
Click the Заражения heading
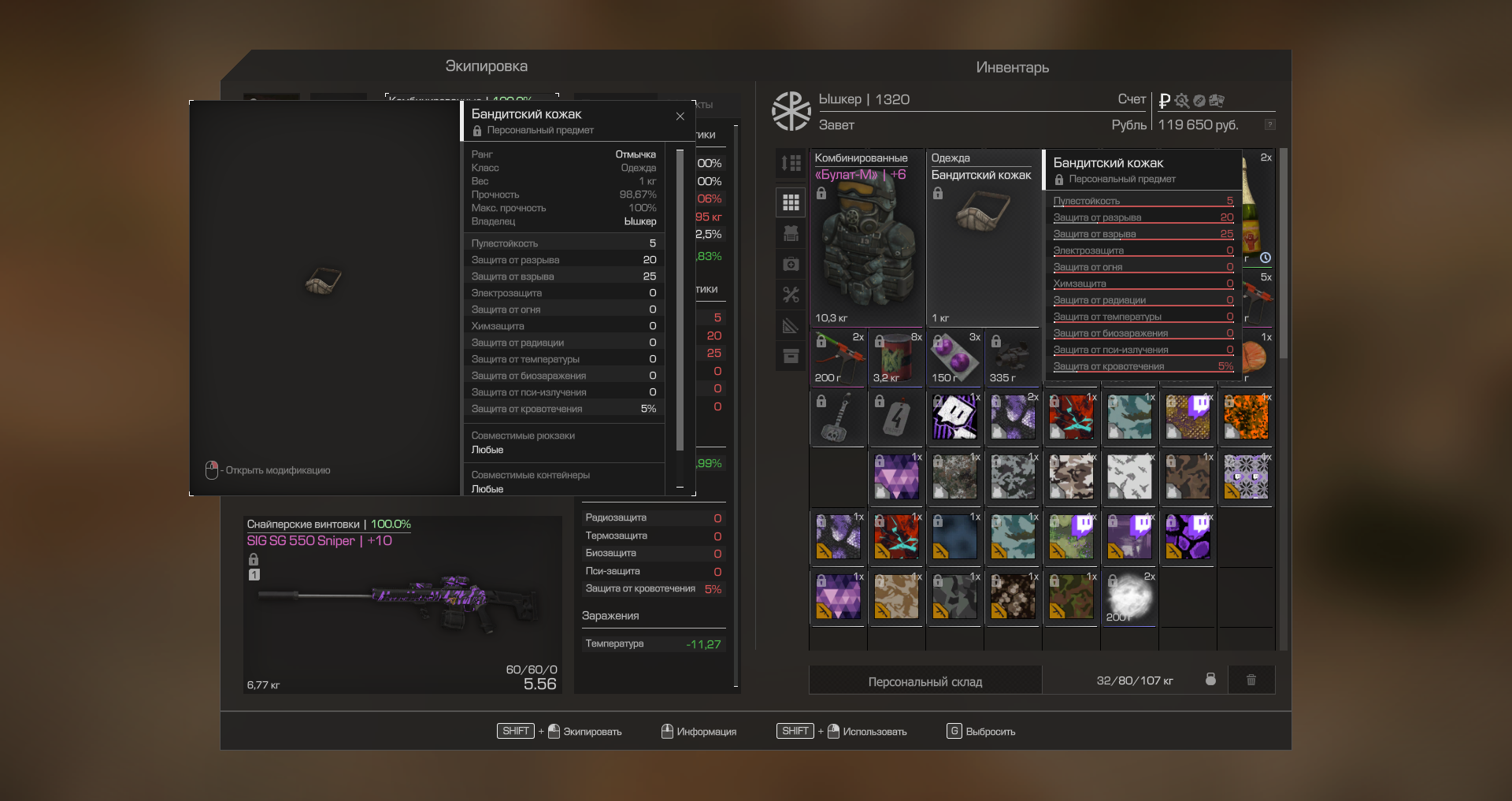[610, 616]
